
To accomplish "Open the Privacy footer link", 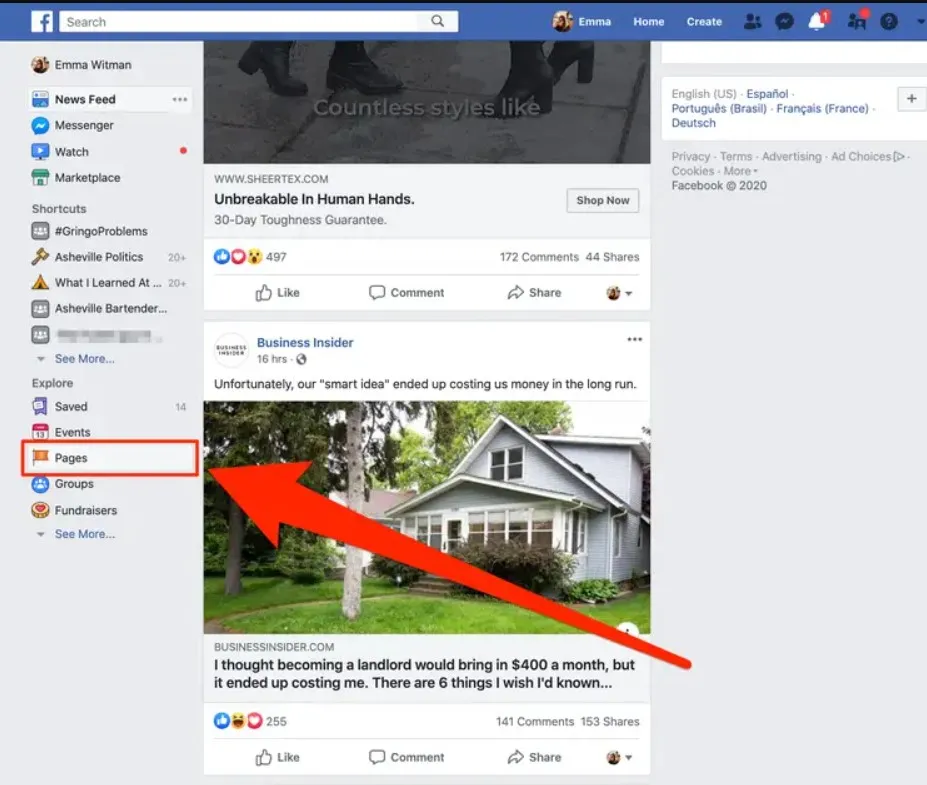I will click(691, 157).
